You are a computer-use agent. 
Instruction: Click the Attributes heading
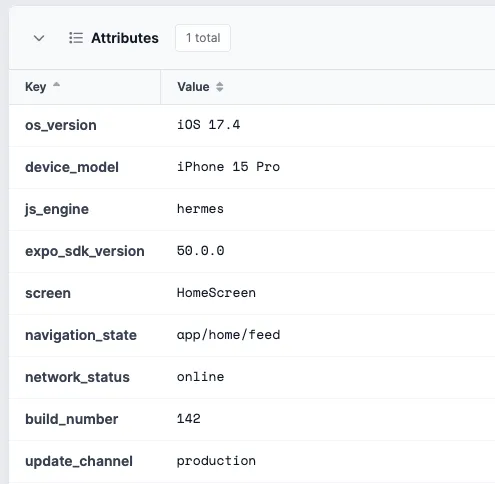coord(125,38)
